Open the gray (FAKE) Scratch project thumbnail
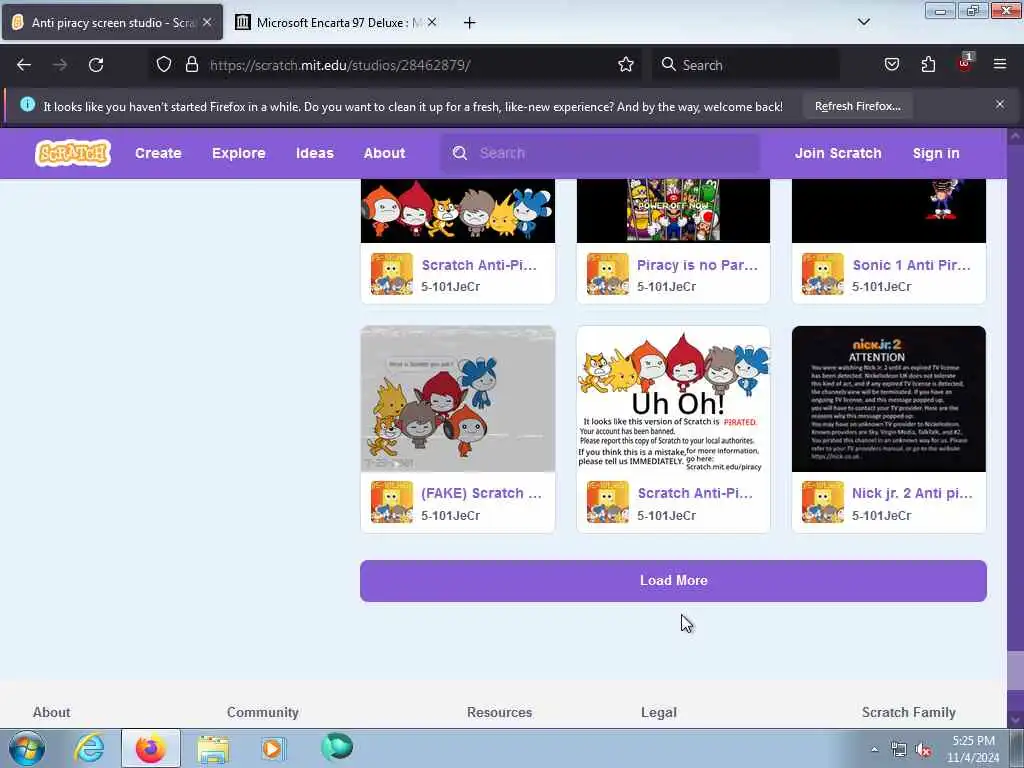 coord(458,398)
